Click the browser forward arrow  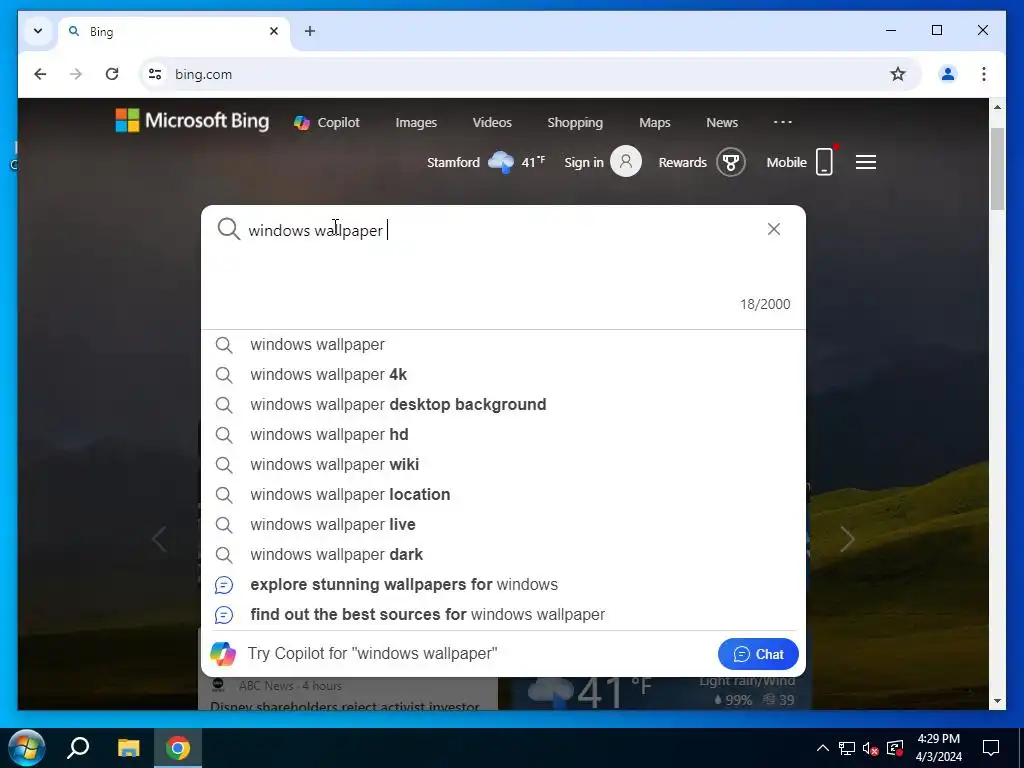(x=76, y=74)
